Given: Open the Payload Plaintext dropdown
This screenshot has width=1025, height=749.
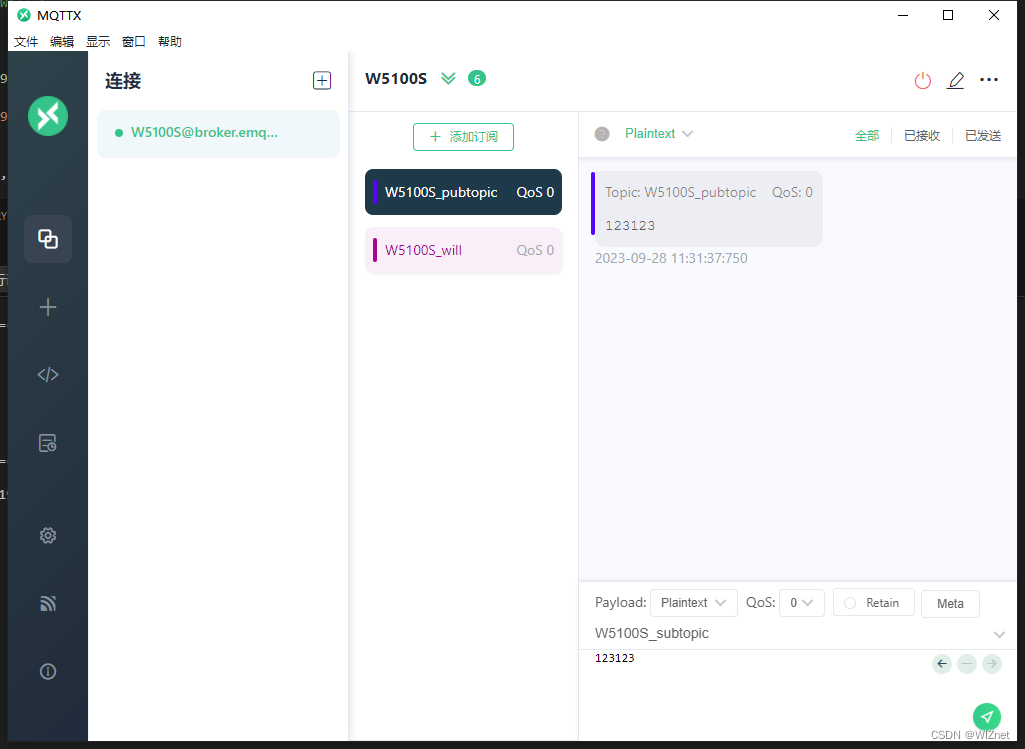Looking at the screenshot, I should tap(694, 603).
